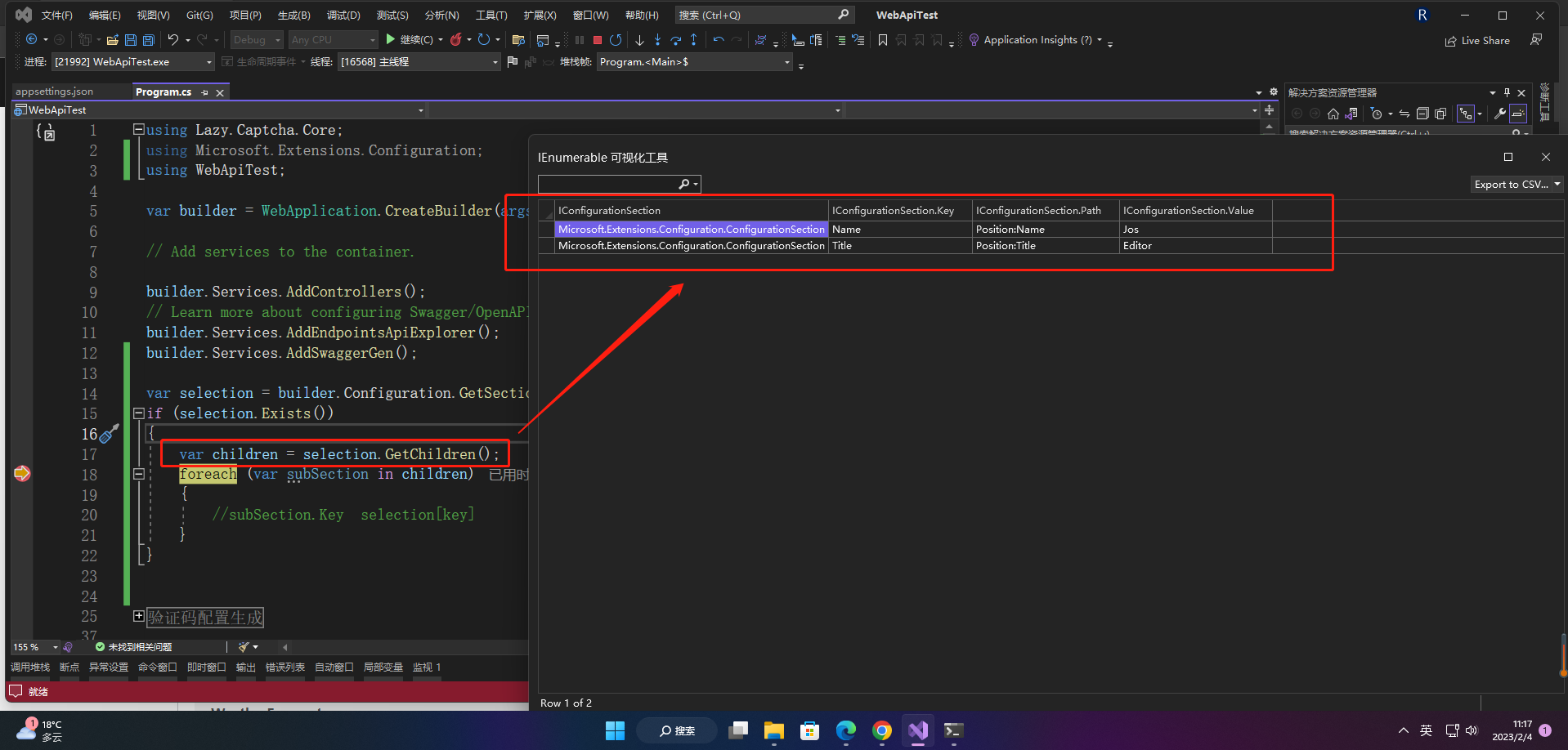This screenshot has height=750, width=1568.
Task: Click the search magnifier in the IEnumerable visualizer
Action: 684,184
